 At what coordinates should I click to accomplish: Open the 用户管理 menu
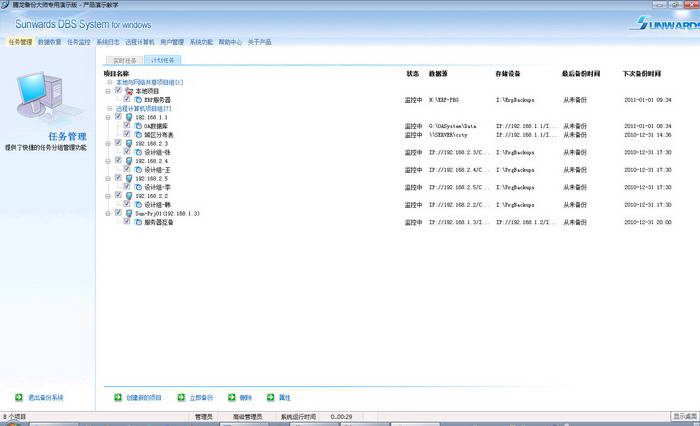172,42
